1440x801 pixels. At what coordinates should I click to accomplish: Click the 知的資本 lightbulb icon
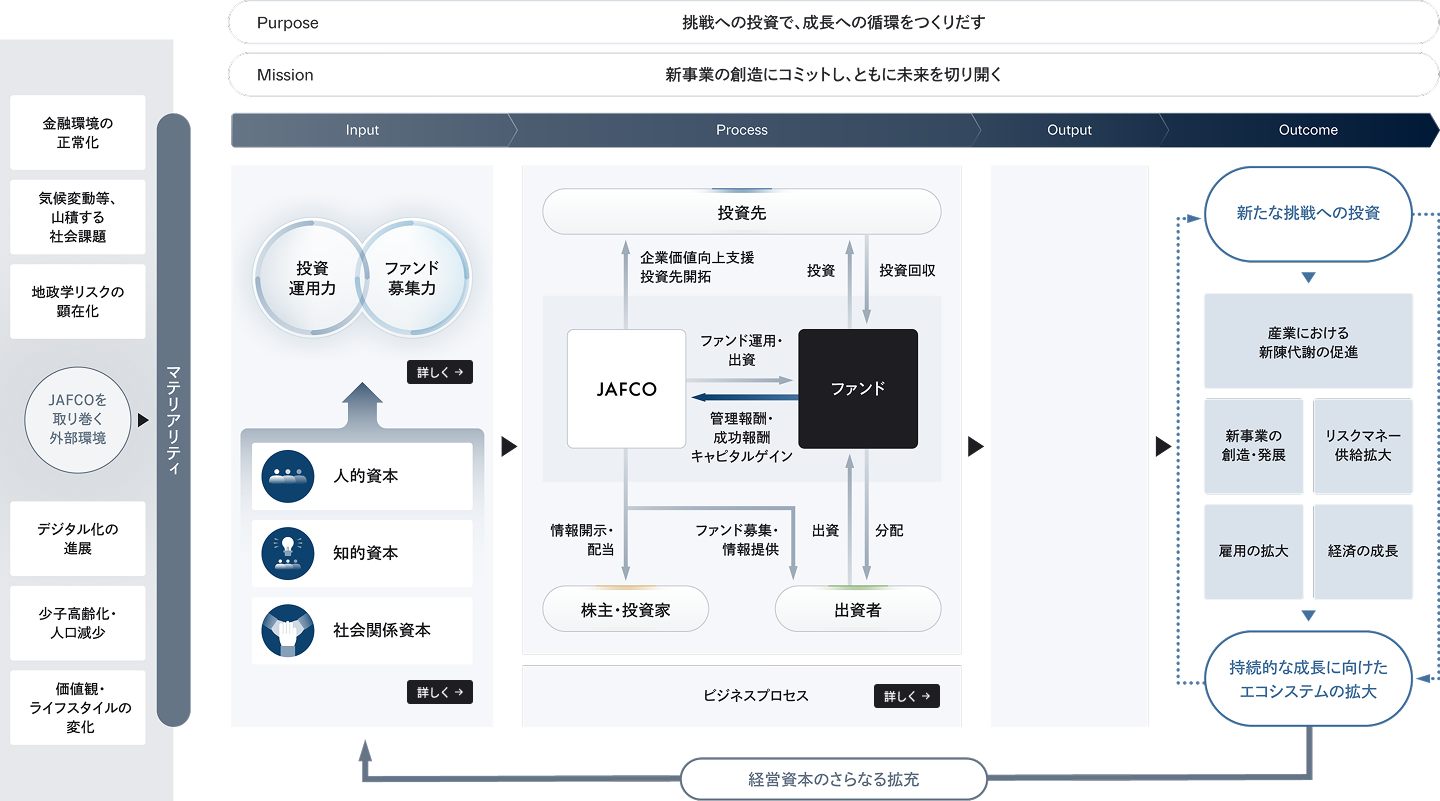click(288, 553)
